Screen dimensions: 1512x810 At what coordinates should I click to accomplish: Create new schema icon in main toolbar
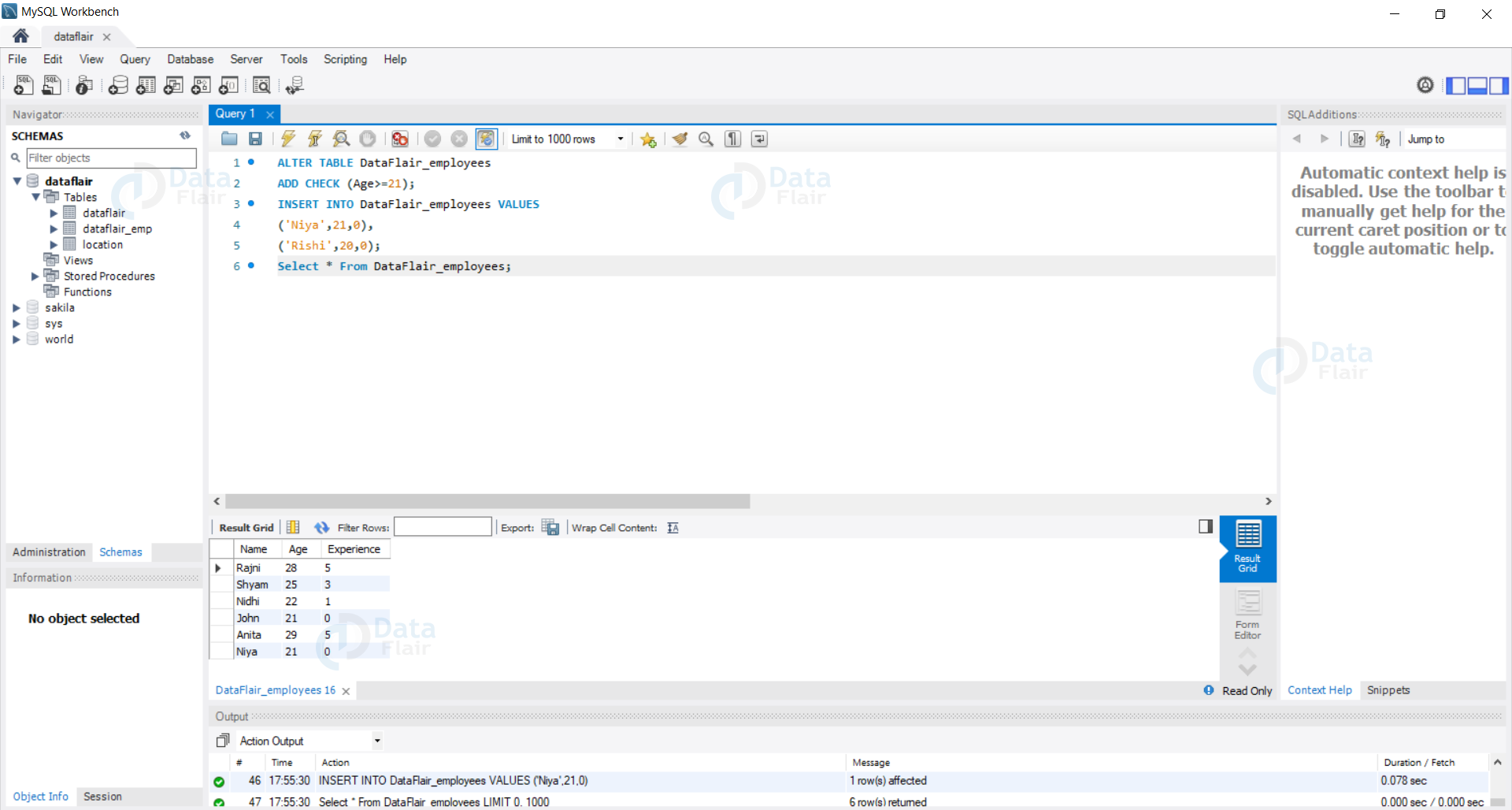118,85
